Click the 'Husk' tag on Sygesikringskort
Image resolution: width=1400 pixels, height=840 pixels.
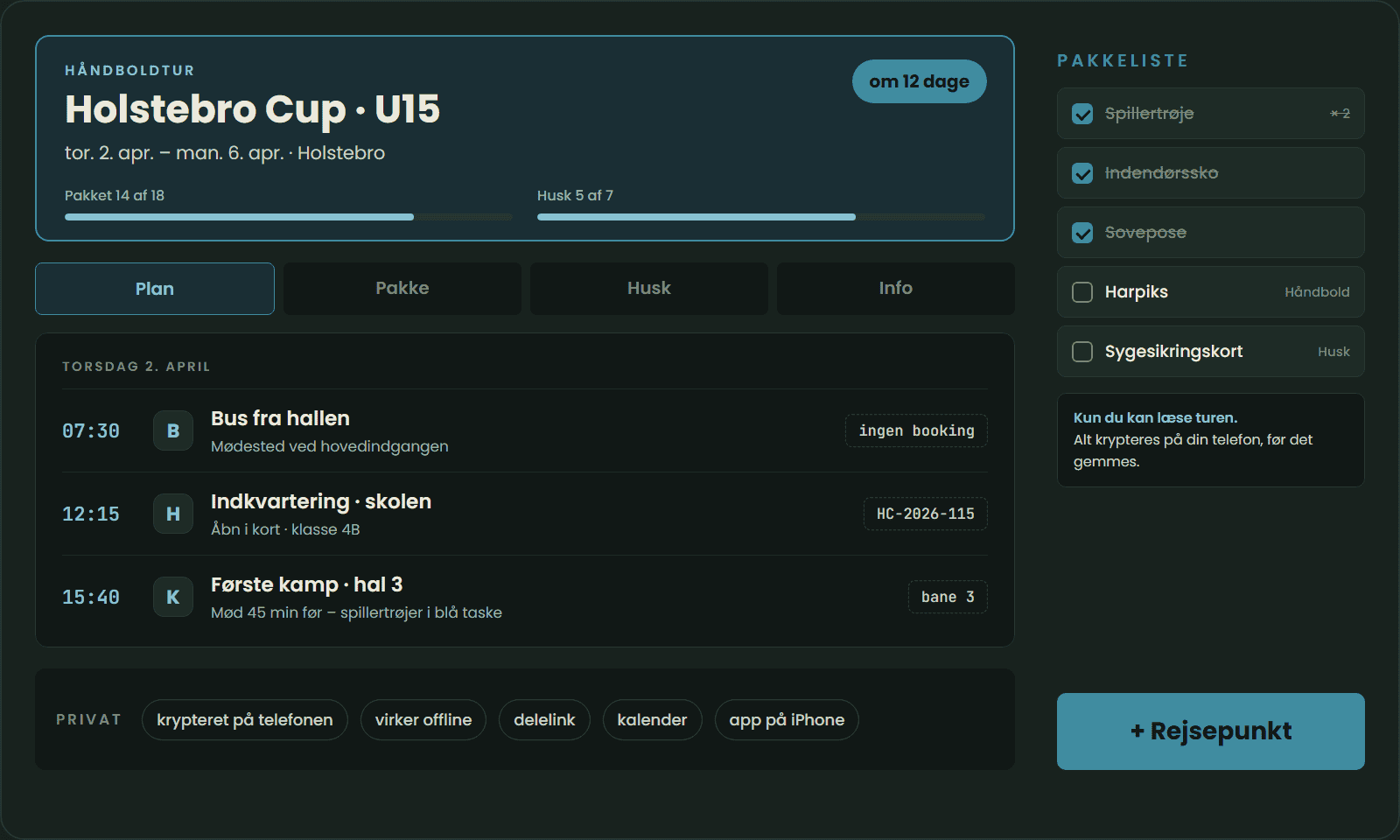(1333, 352)
